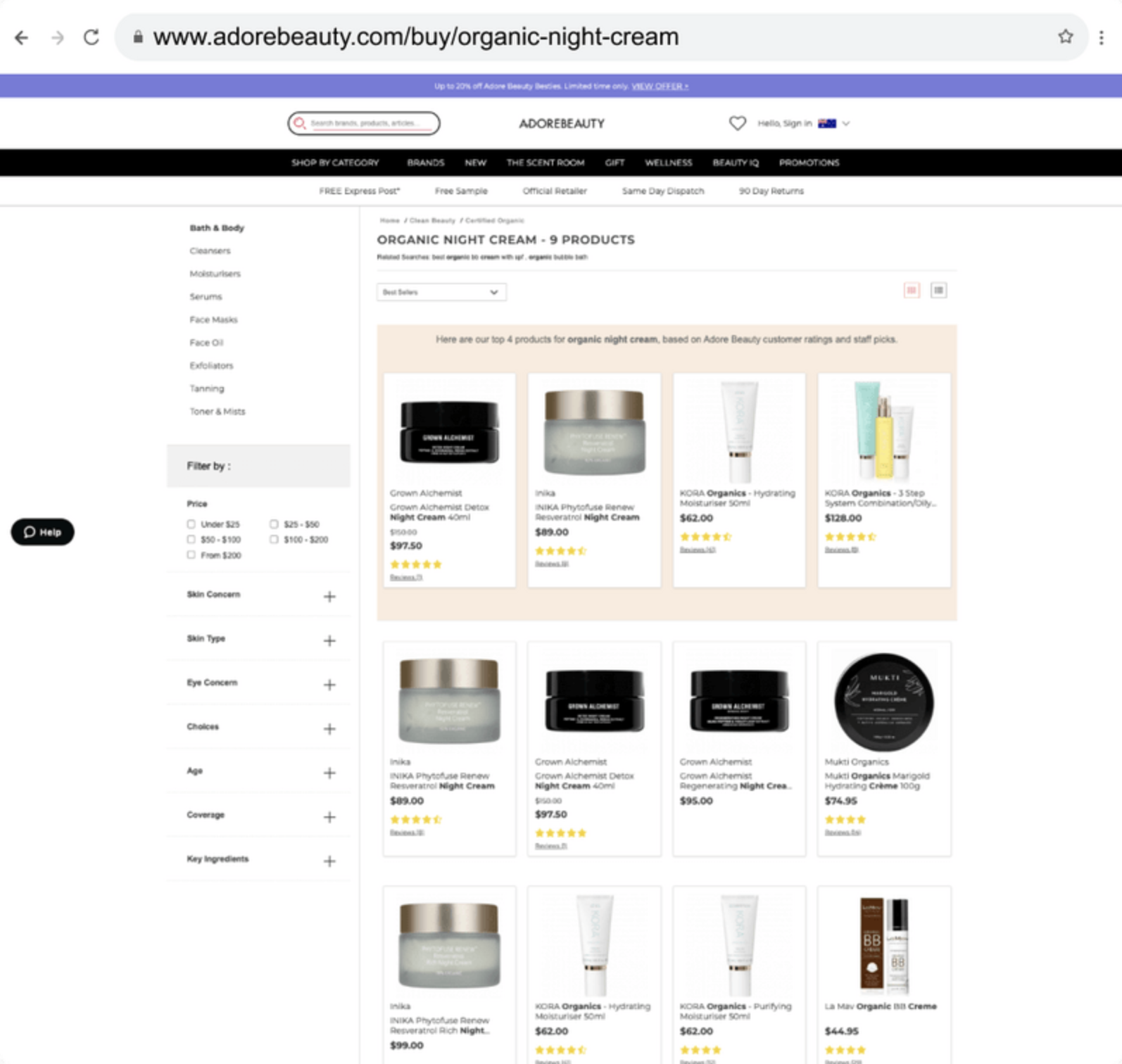1122x1064 pixels.
Task: Switch to list view icon
Action: pos(938,290)
